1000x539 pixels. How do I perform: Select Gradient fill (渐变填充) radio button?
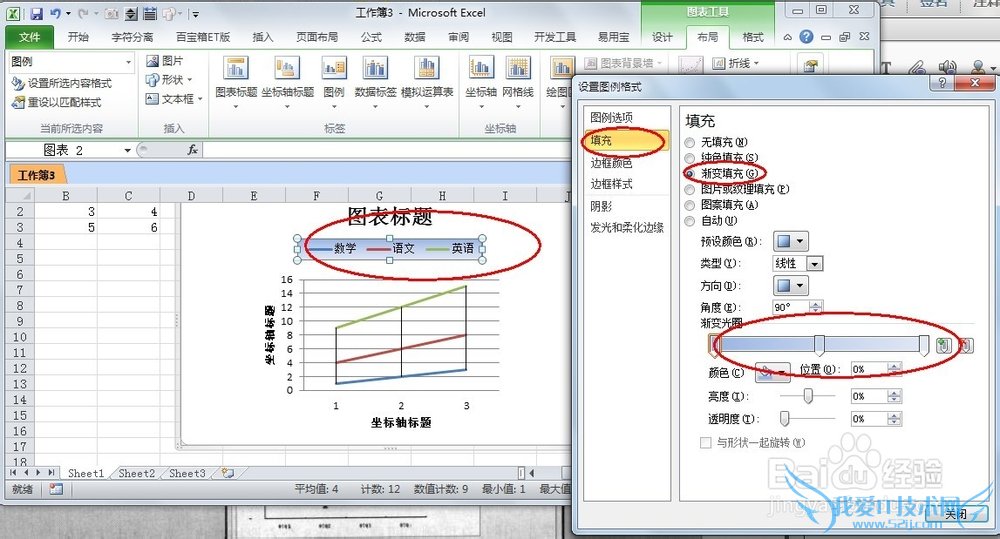click(x=689, y=174)
